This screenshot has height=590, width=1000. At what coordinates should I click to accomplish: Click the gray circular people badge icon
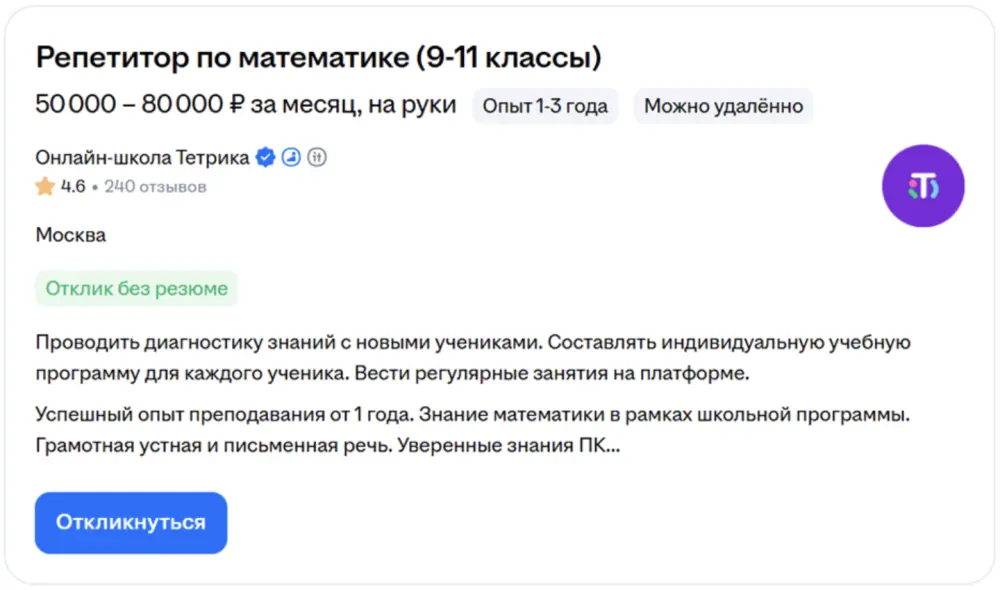318,158
